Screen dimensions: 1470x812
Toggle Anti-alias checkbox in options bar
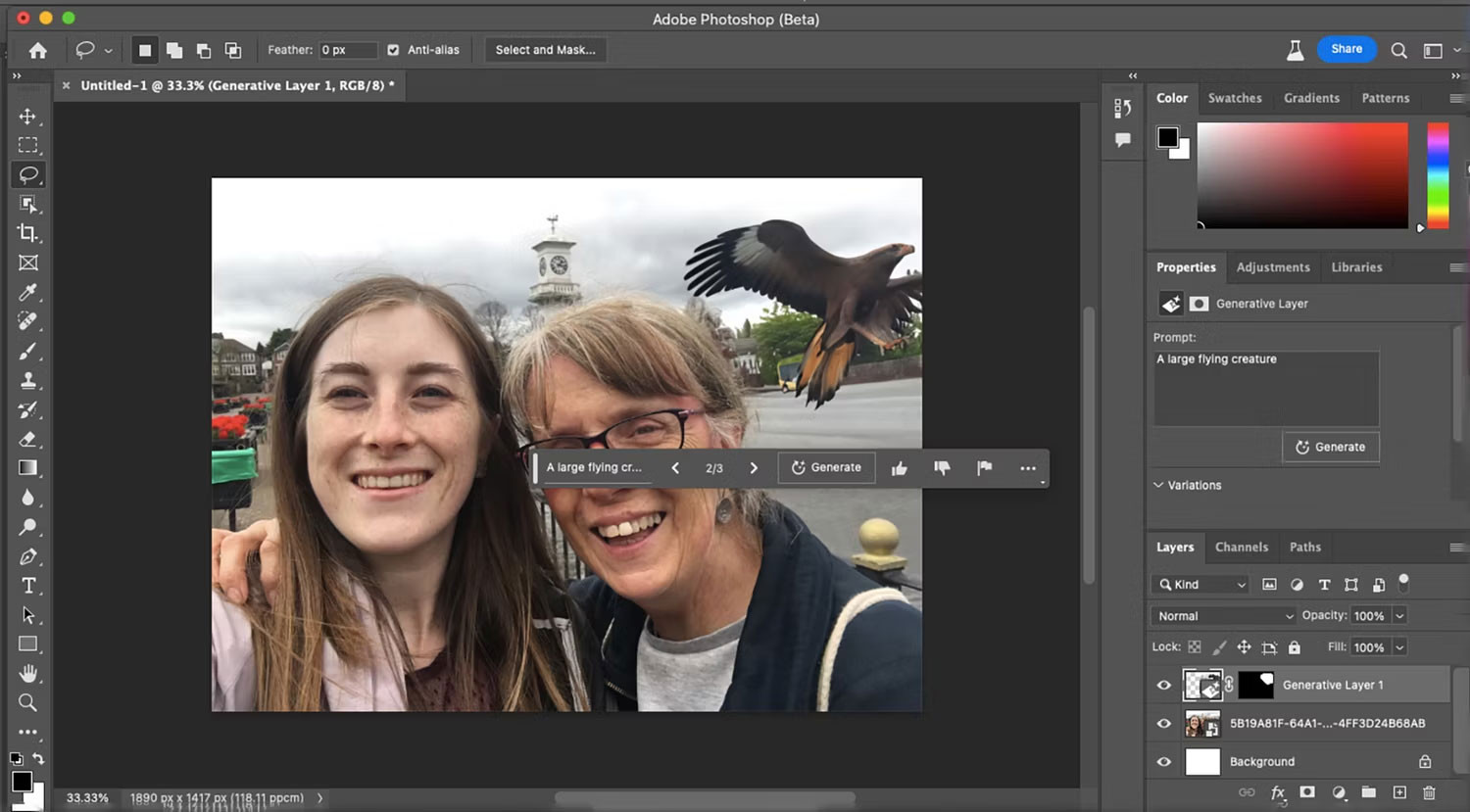click(392, 49)
